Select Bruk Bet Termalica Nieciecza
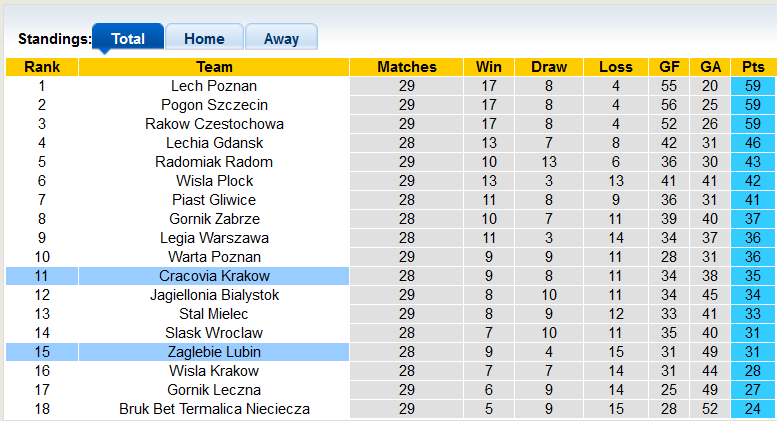The width and height of the screenshot is (777, 421). [214, 409]
